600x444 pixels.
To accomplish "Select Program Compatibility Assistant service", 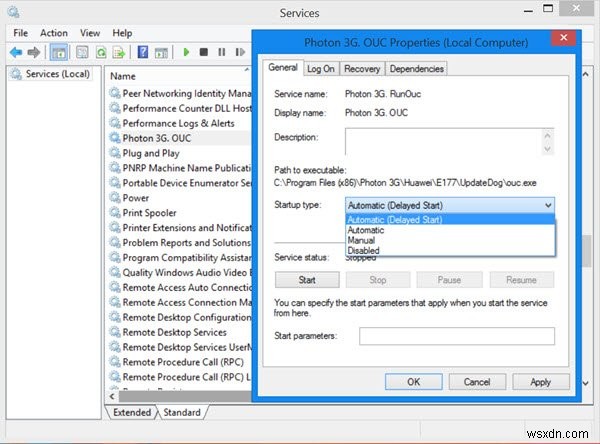I will [x=180, y=258].
